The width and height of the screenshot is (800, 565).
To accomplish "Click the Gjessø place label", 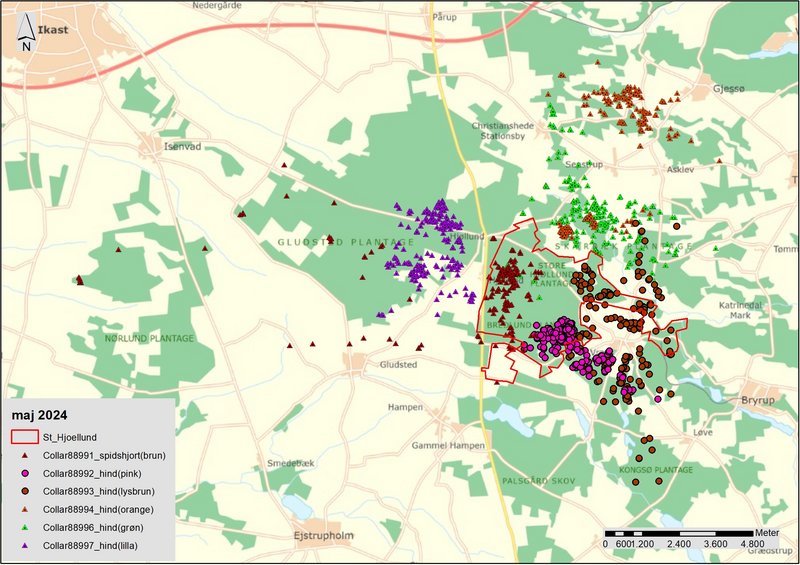I will pos(729,88).
